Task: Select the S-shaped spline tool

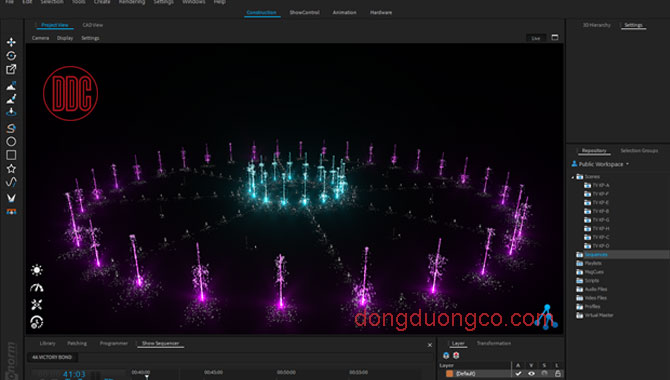Action: tap(11, 128)
